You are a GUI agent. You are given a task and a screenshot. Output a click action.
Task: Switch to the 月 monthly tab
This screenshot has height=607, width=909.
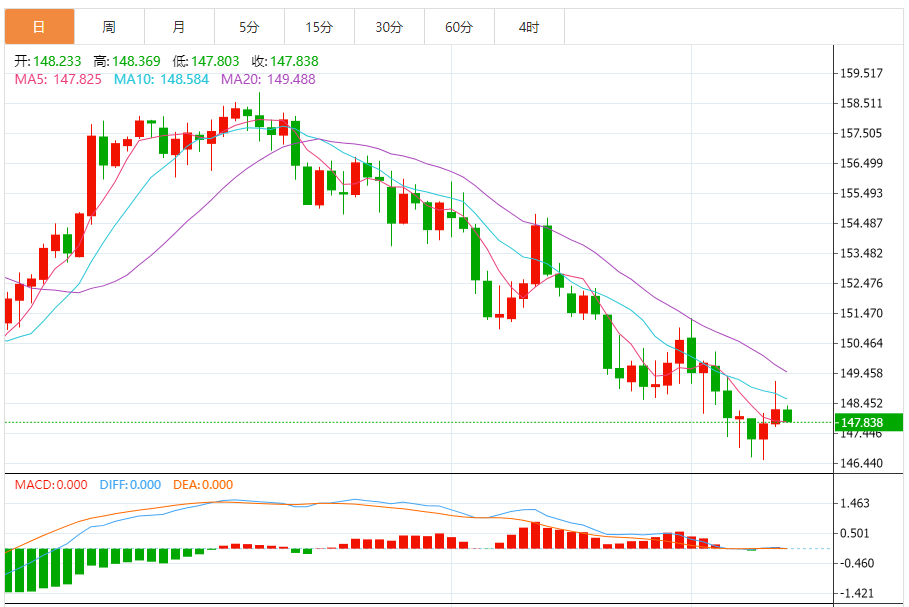pos(180,27)
